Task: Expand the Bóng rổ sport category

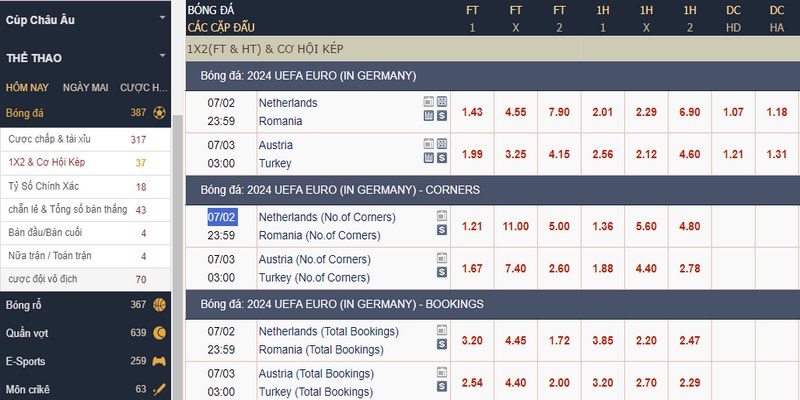Action: 86,305
